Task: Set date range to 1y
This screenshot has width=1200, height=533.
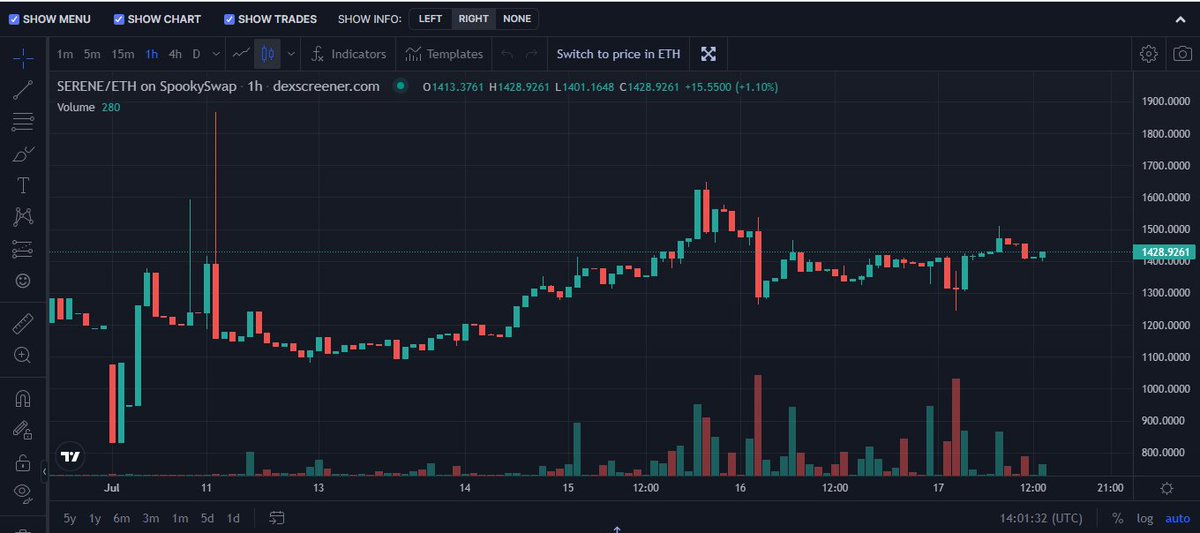Action: tap(95, 518)
